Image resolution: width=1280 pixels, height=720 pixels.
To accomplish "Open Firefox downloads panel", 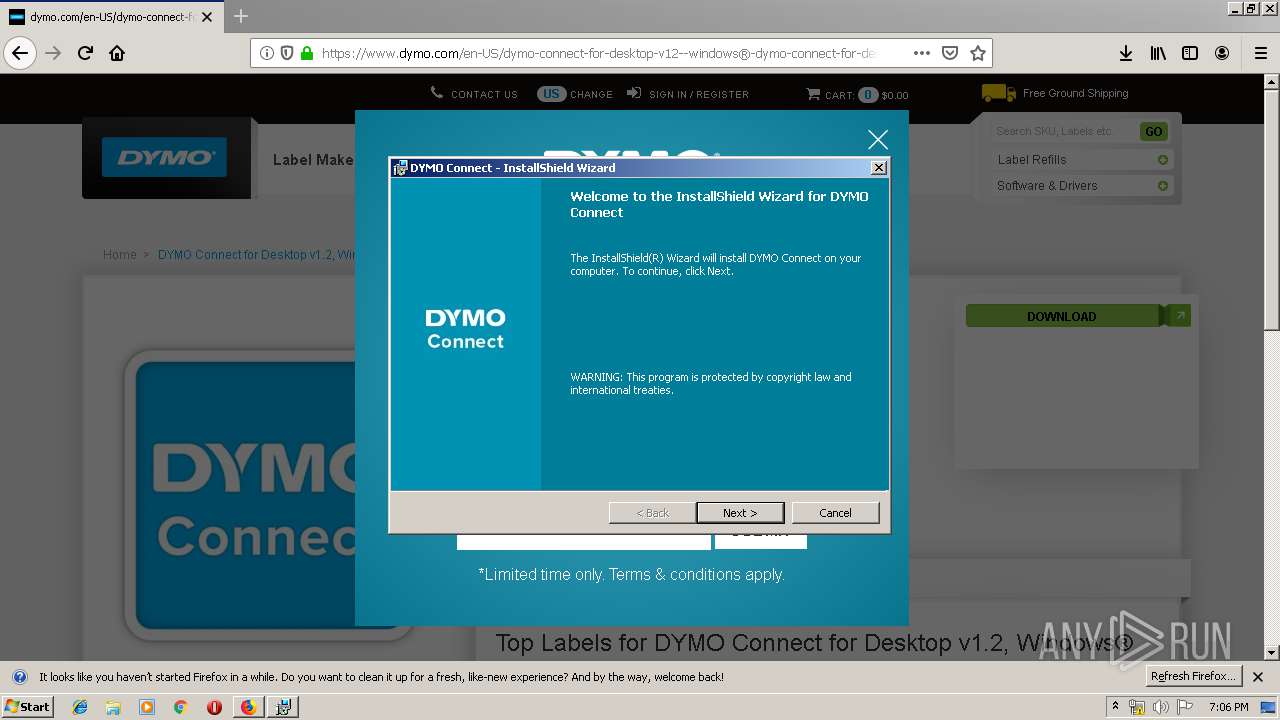I will [x=1126, y=53].
